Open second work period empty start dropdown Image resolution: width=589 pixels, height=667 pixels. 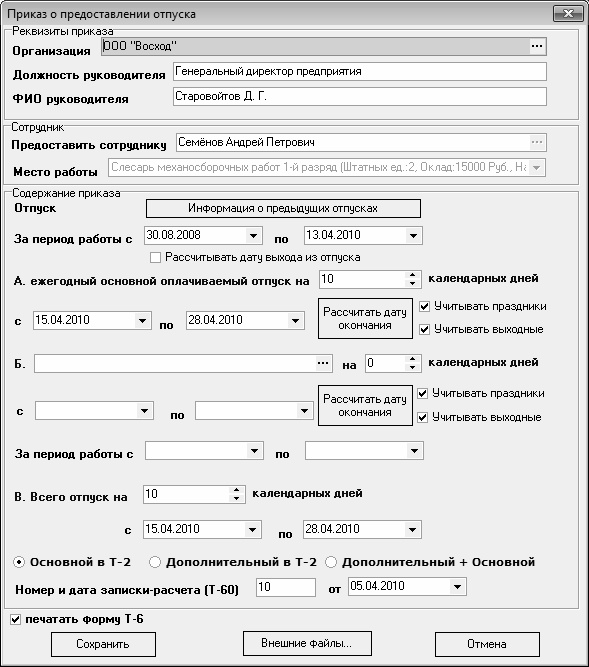pyautogui.click(x=254, y=451)
